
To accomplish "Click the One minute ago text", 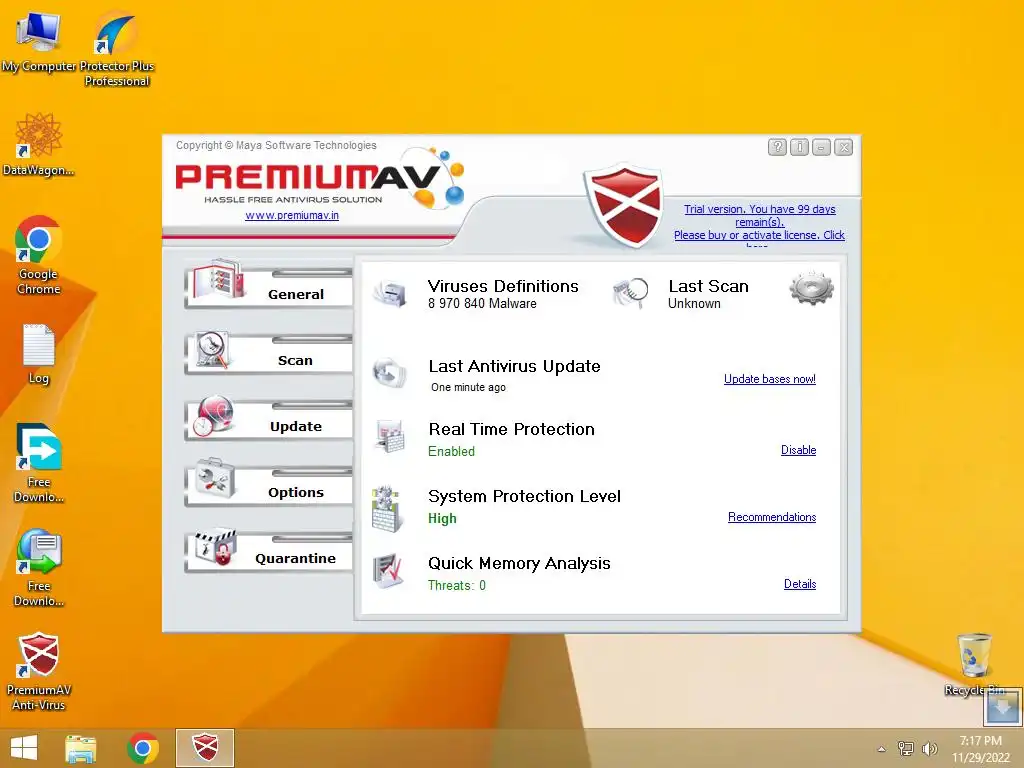I will 468,387.
